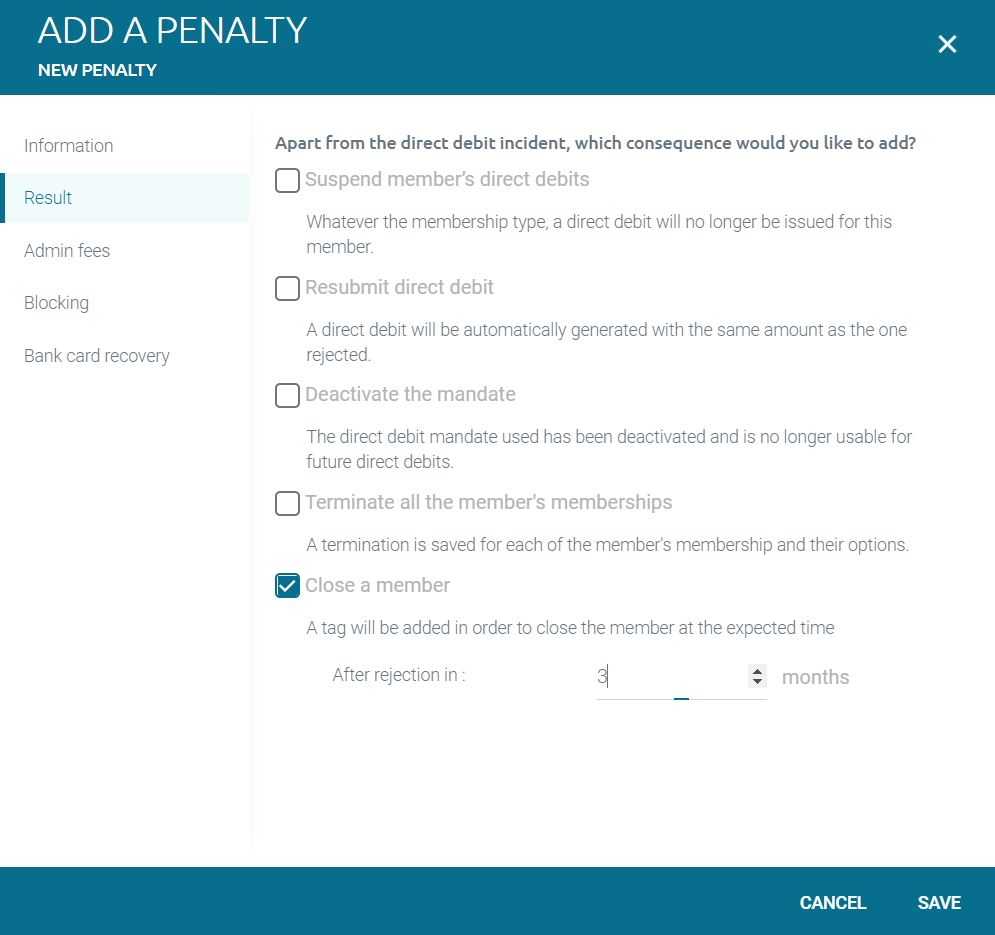
Task: Save the new penalty
Action: point(939,903)
